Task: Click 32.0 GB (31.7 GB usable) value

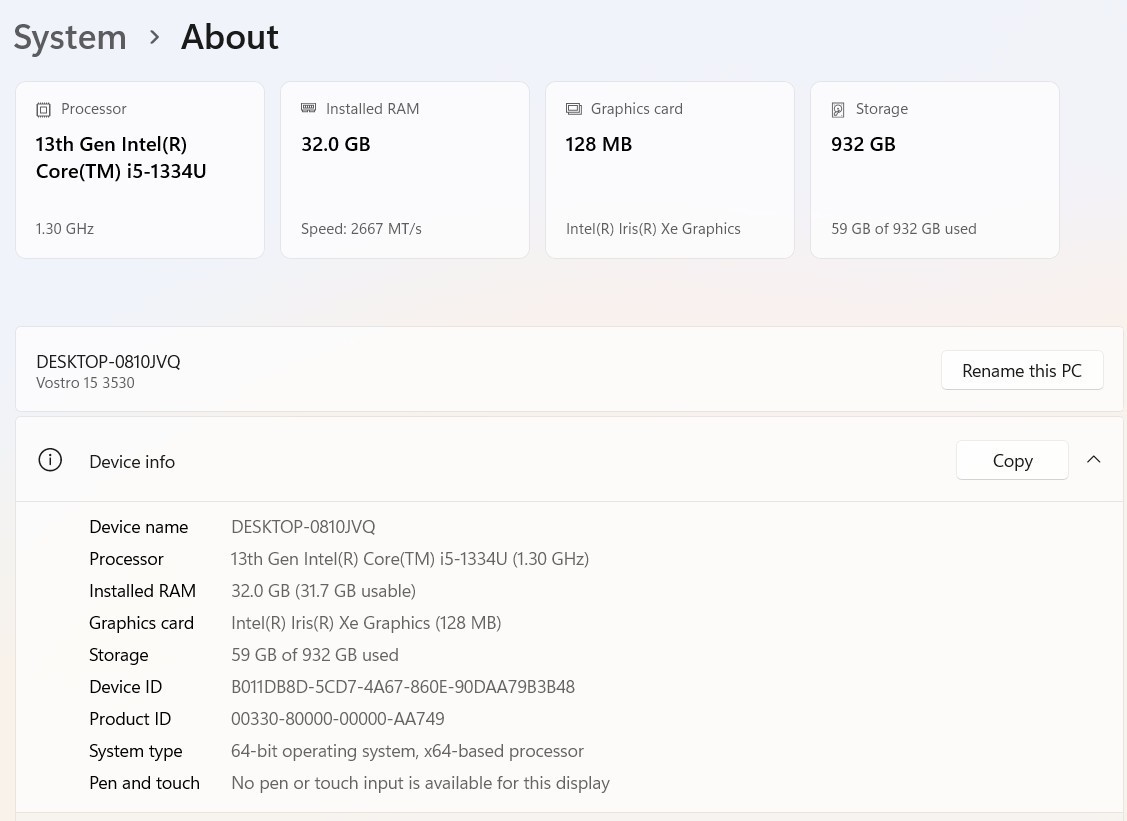Action: (x=323, y=591)
